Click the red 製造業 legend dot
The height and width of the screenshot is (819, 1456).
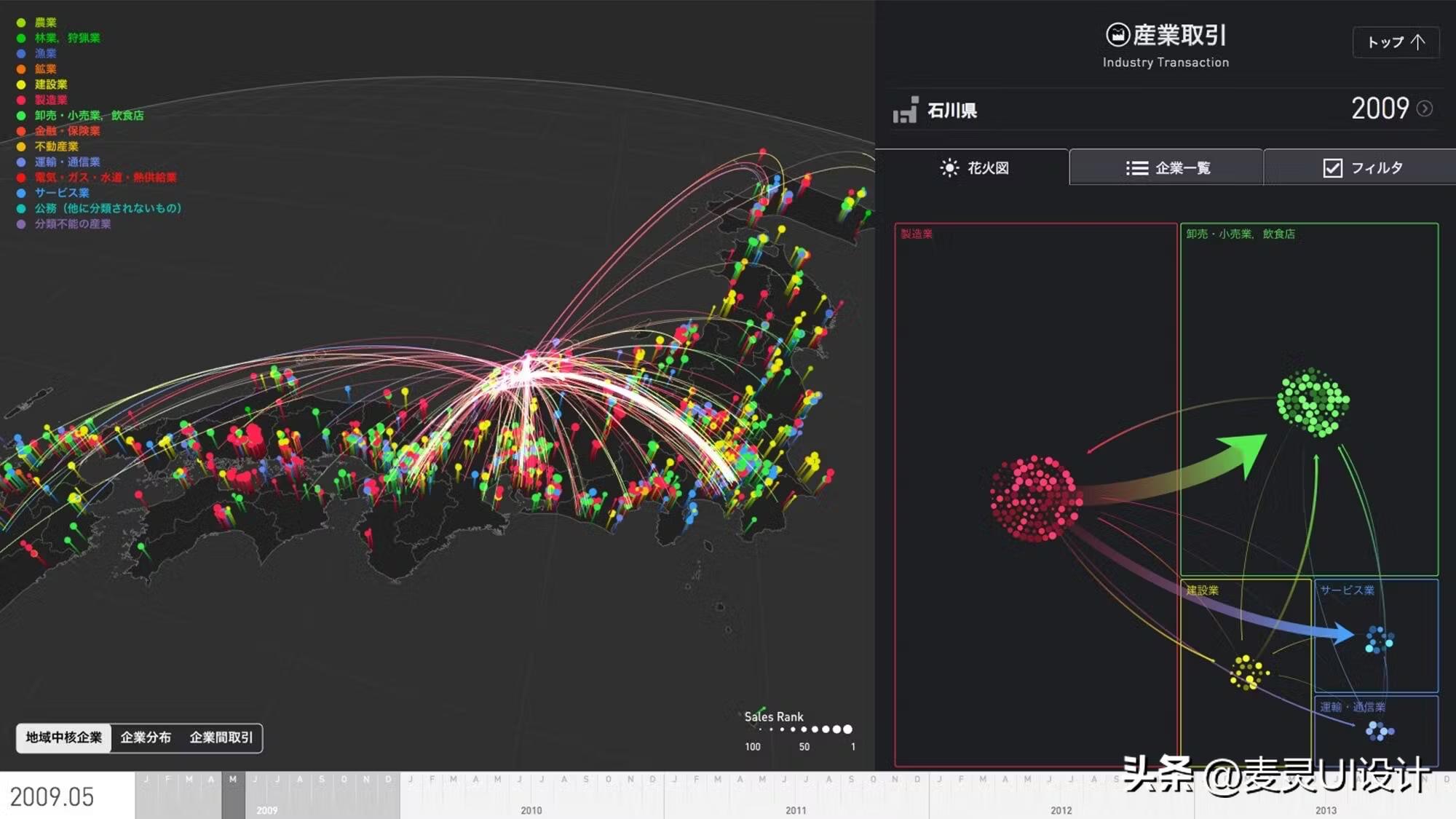[x=21, y=100]
